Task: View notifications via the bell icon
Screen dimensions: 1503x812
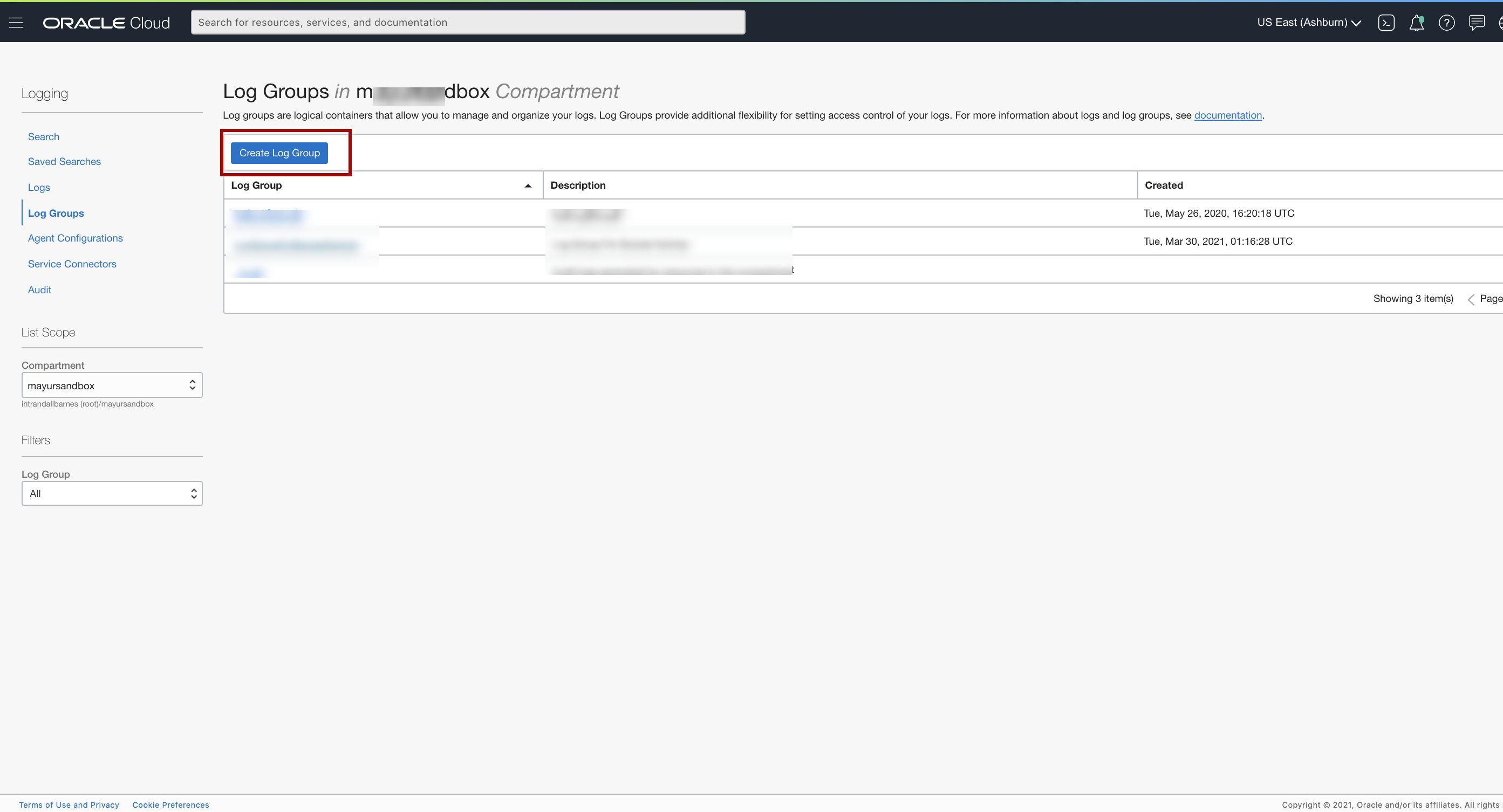Action: click(1417, 22)
